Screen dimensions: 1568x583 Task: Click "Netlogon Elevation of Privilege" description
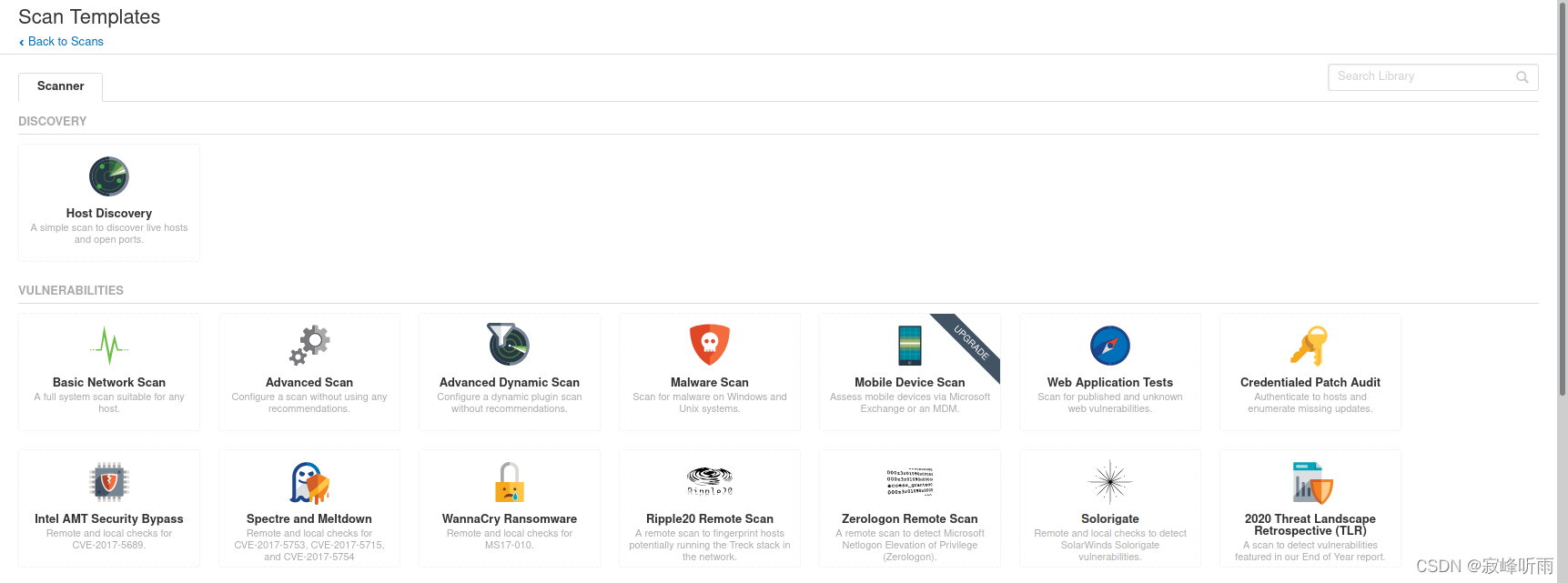[x=910, y=546]
